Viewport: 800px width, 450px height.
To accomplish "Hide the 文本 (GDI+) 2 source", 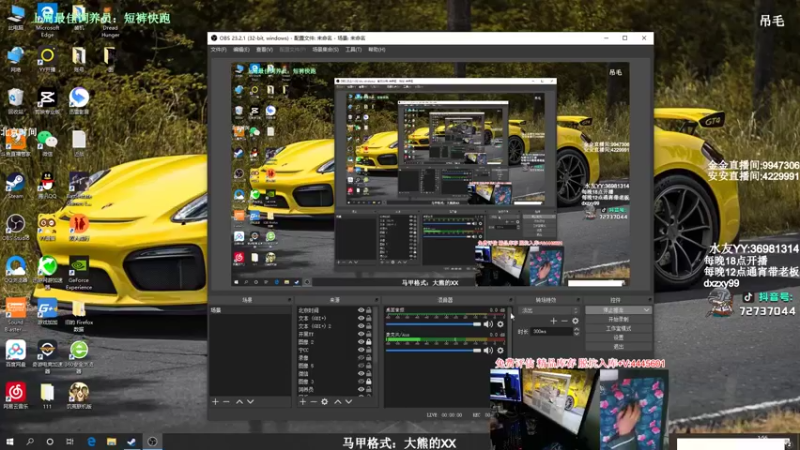I will pyautogui.click(x=360, y=326).
